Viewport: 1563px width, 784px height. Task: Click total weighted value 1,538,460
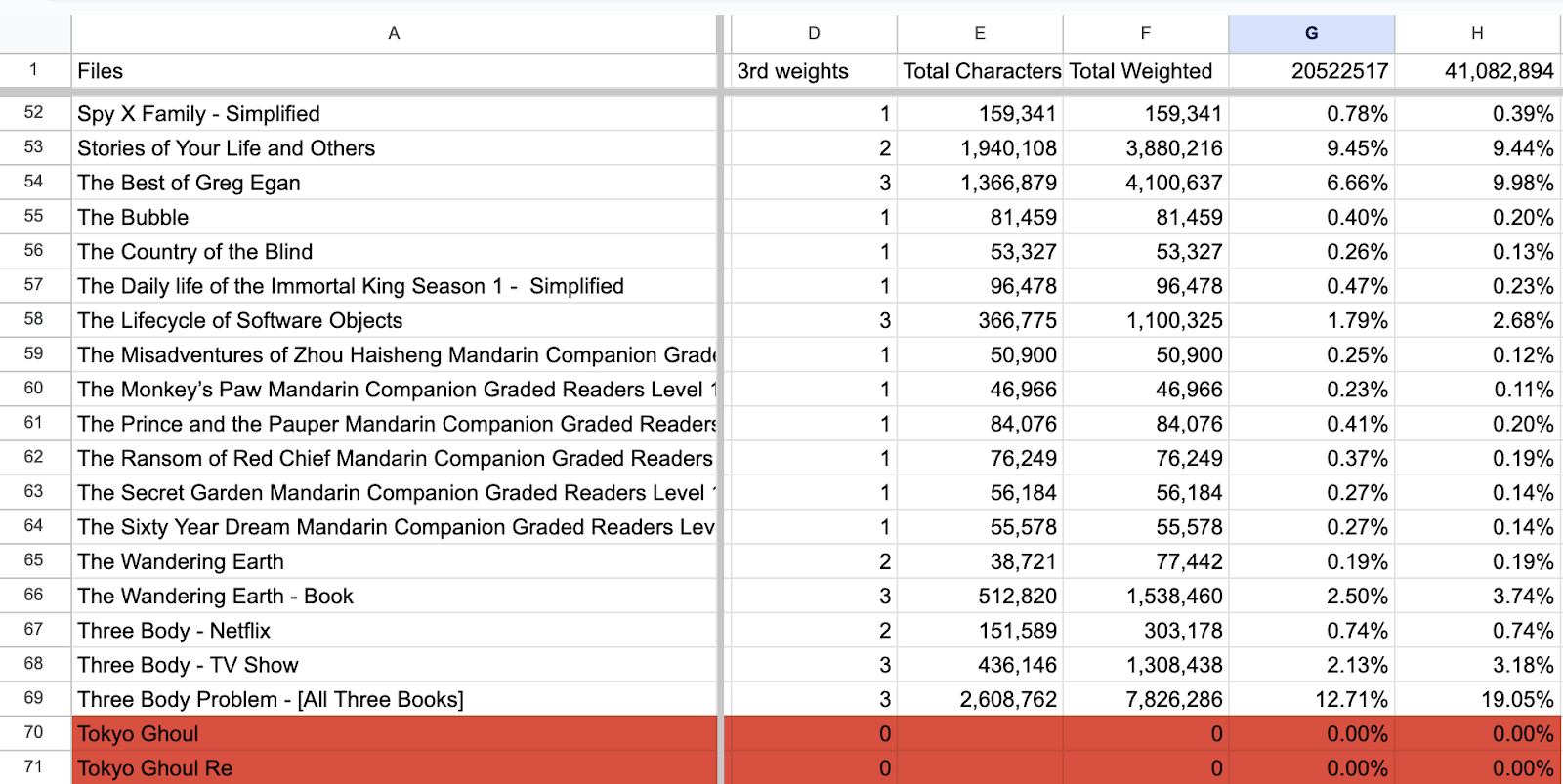click(1146, 596)
